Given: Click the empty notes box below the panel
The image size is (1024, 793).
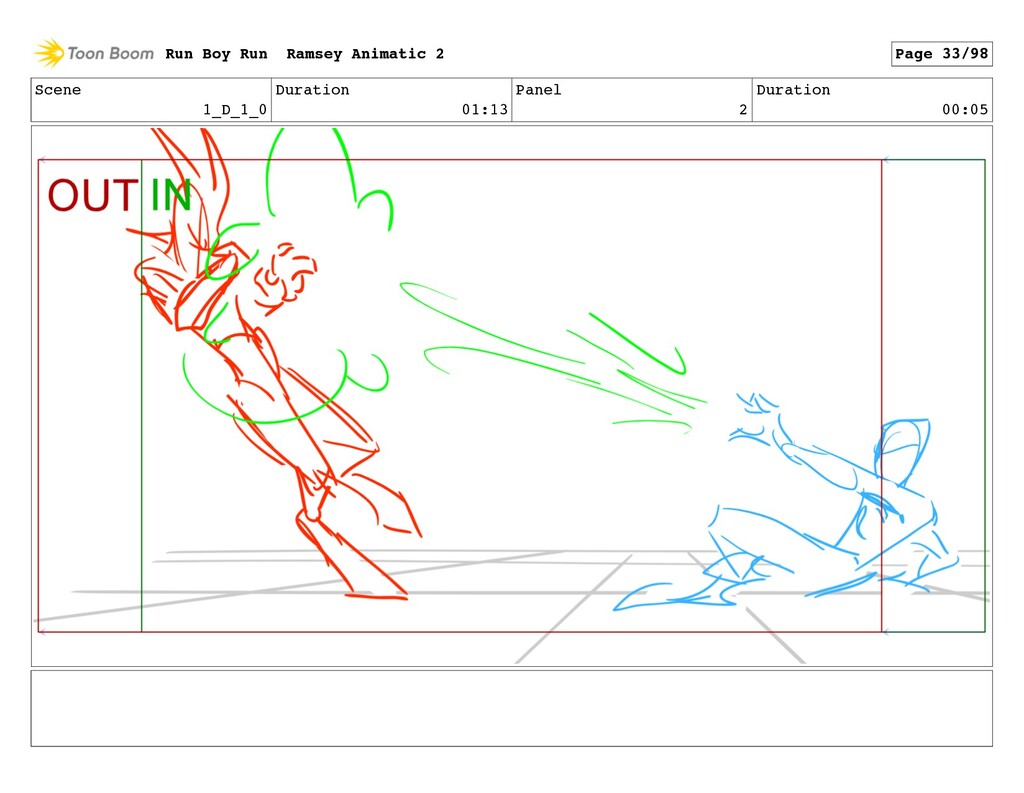Looking at the screenshot, I should pos(511,708).
